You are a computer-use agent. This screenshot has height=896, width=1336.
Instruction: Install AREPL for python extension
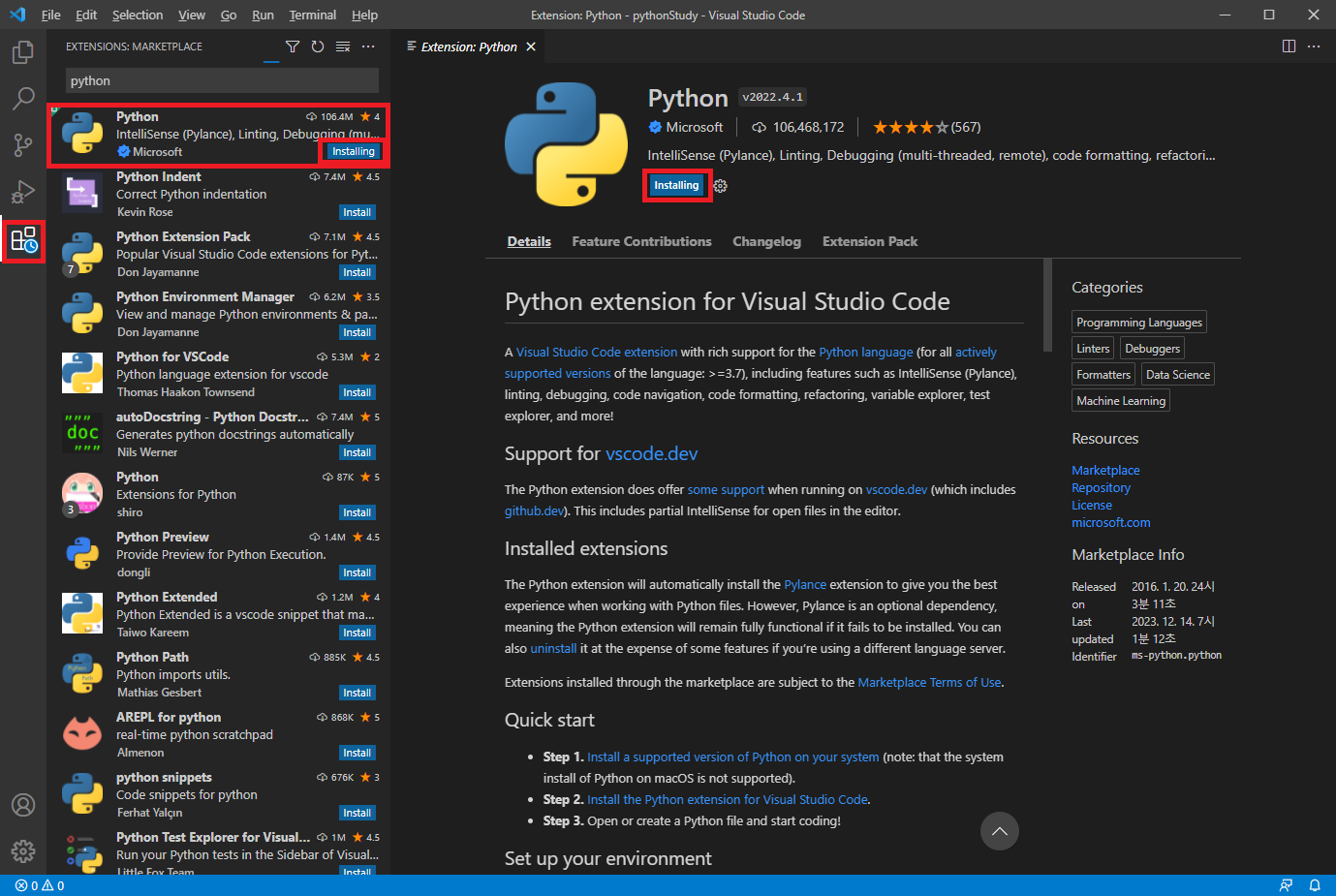(357, 753)
